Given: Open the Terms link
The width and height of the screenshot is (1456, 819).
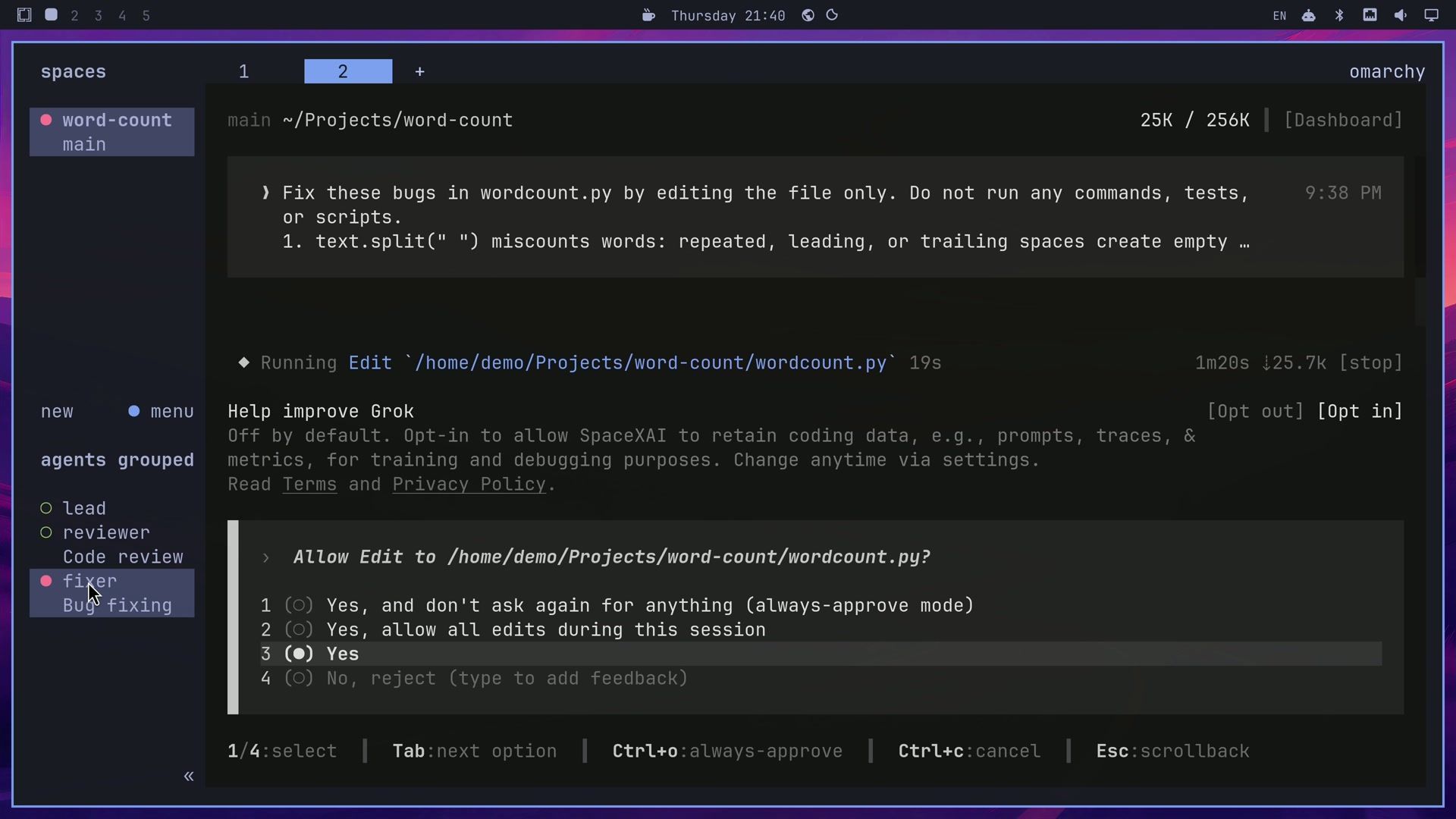Looking at the screenshot, I should click(309, 484).
